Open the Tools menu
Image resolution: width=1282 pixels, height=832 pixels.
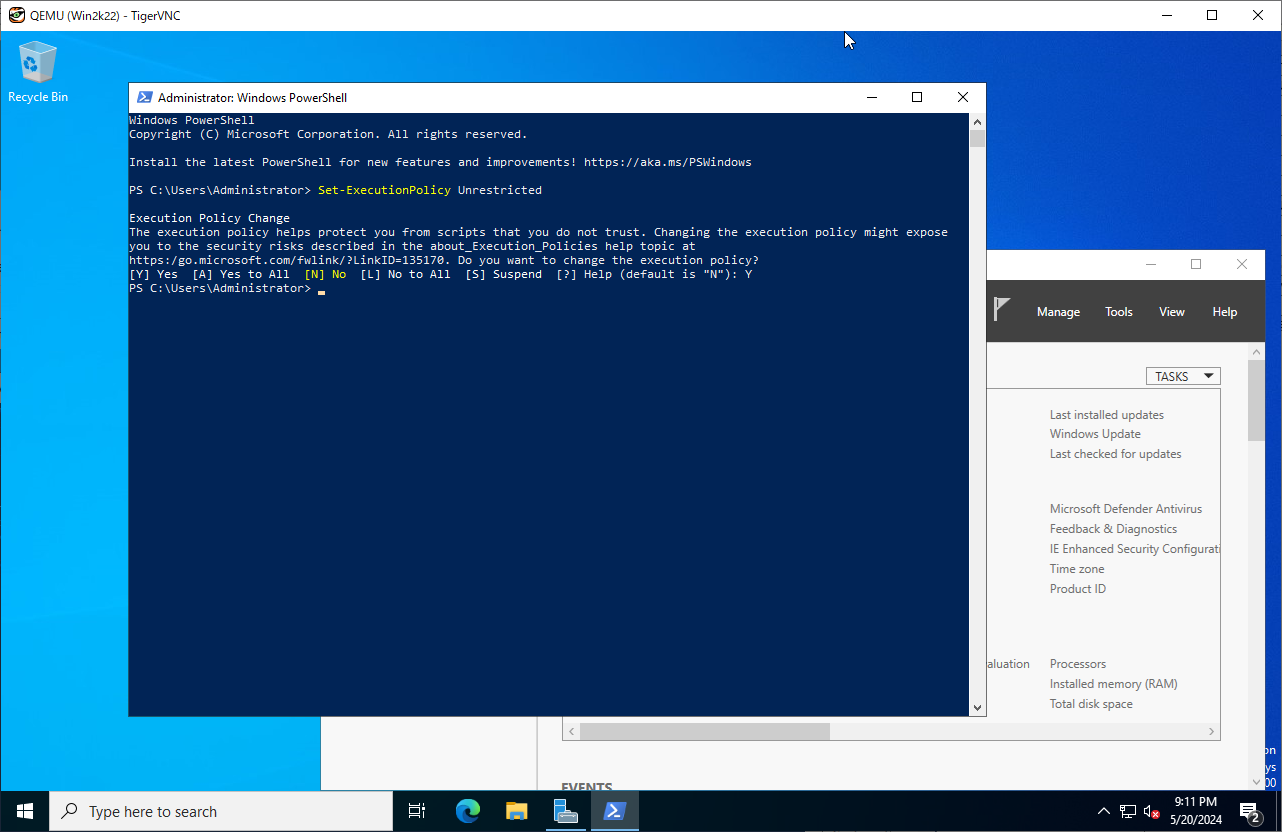click(1118, 312)
